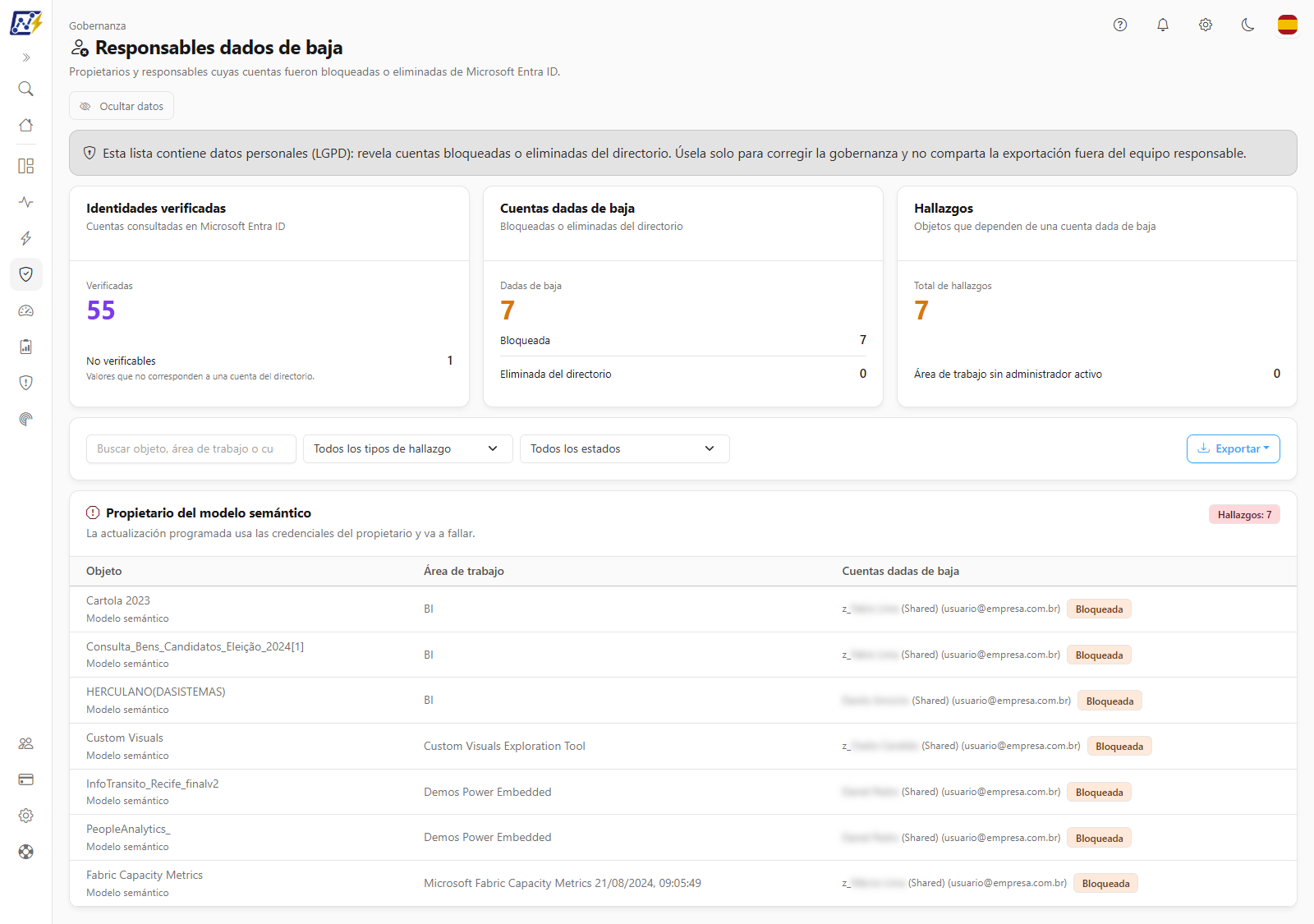Click the Bloqueada badge in Cartola 2023 row
This screenshot has width=1314, height=924.
1099,609
